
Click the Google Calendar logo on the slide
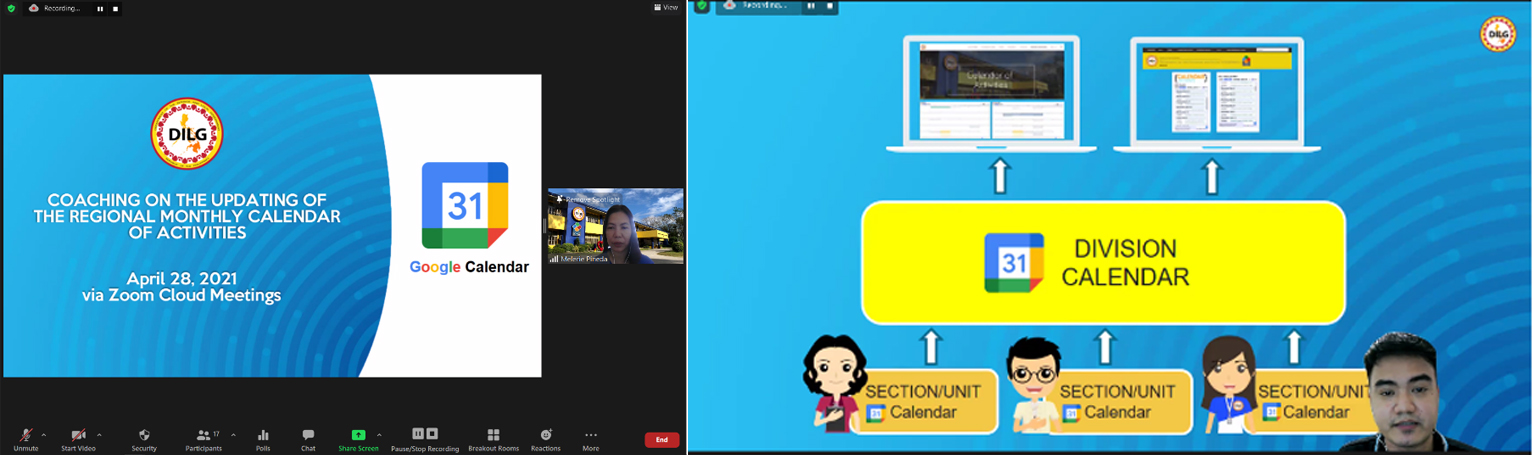[x=465, y=205]
